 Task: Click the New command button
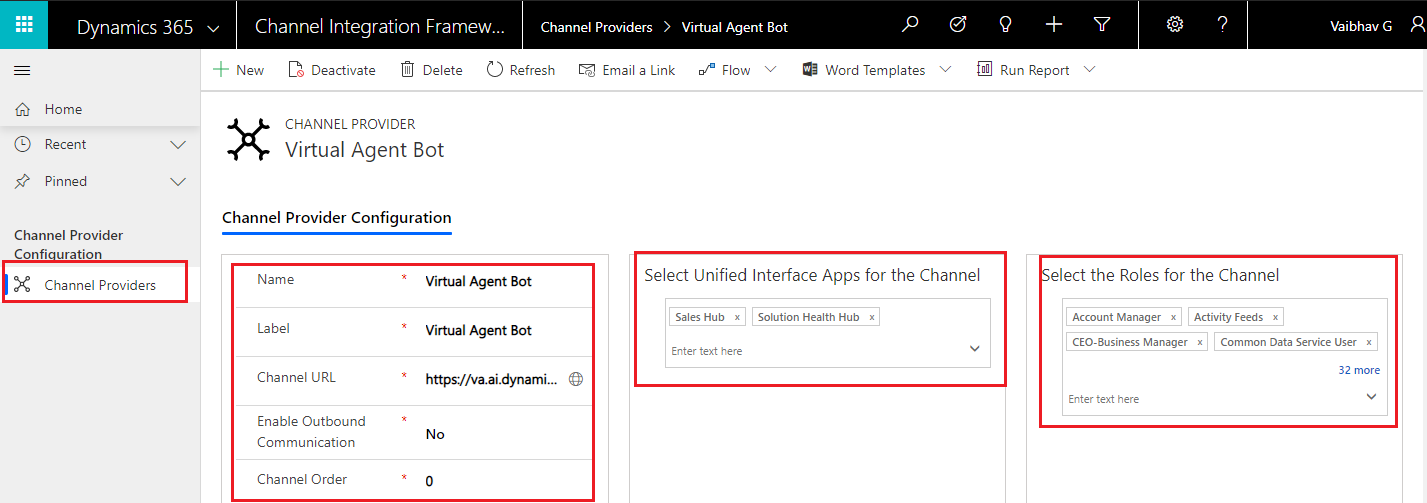[x=239, y=70]
